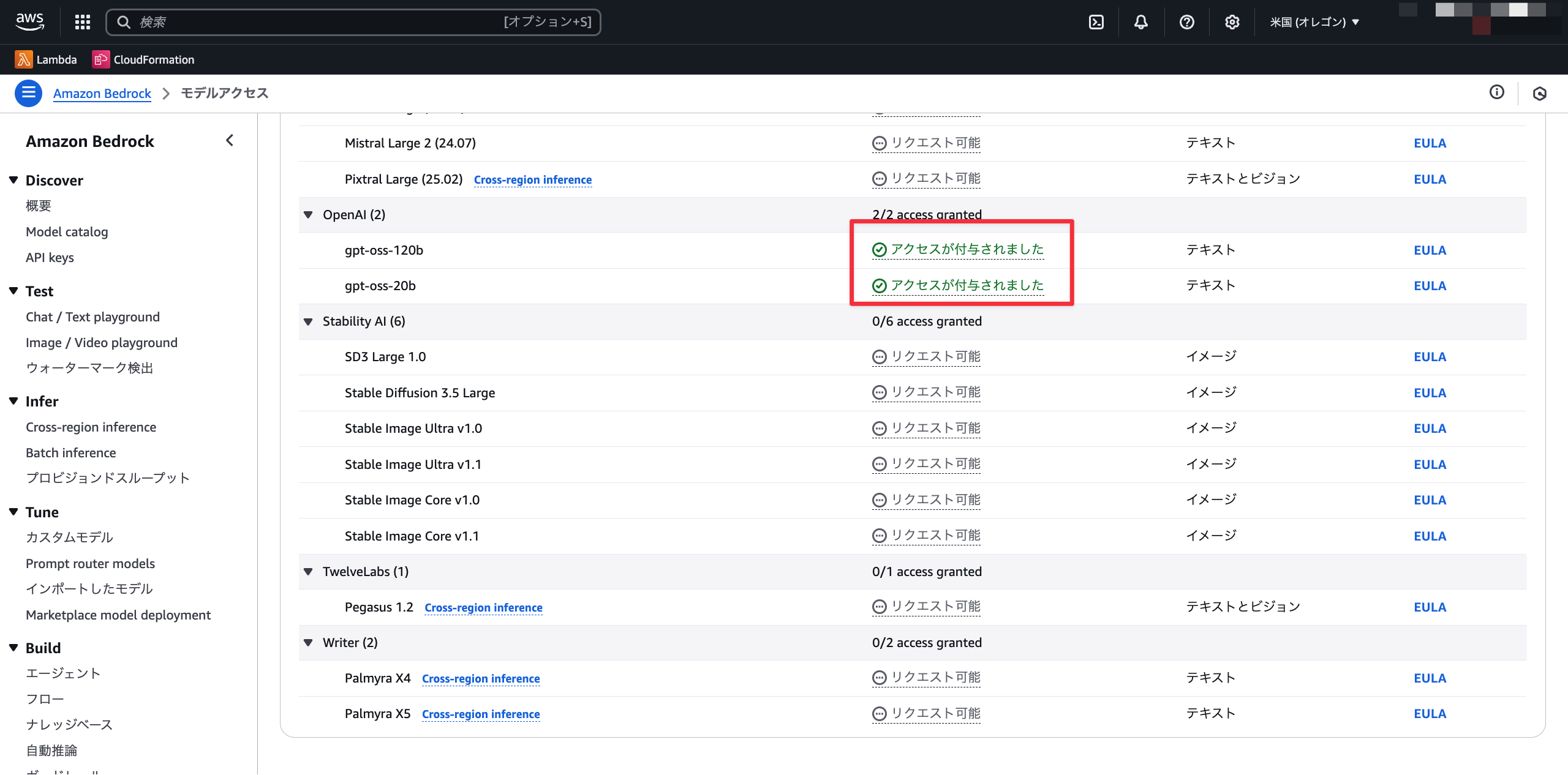Open API keys in sidebar
Screen dimensions: 1568x775
(50, 258)
